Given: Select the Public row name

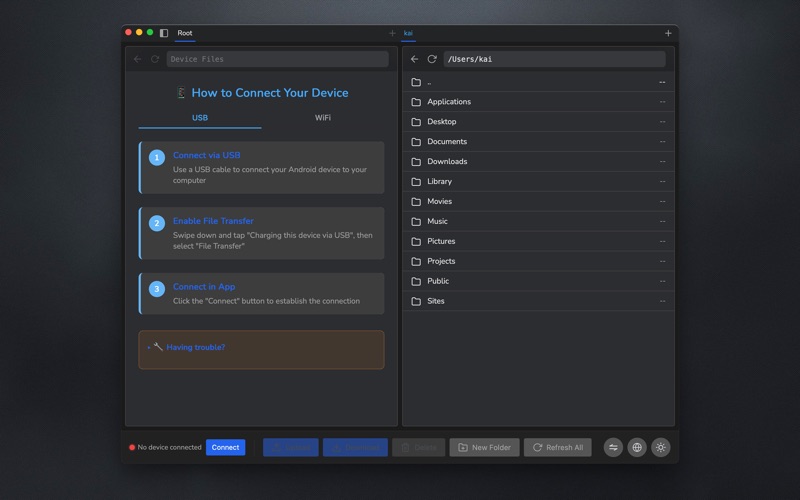Looking at the screenshot, I should point(438,281).
